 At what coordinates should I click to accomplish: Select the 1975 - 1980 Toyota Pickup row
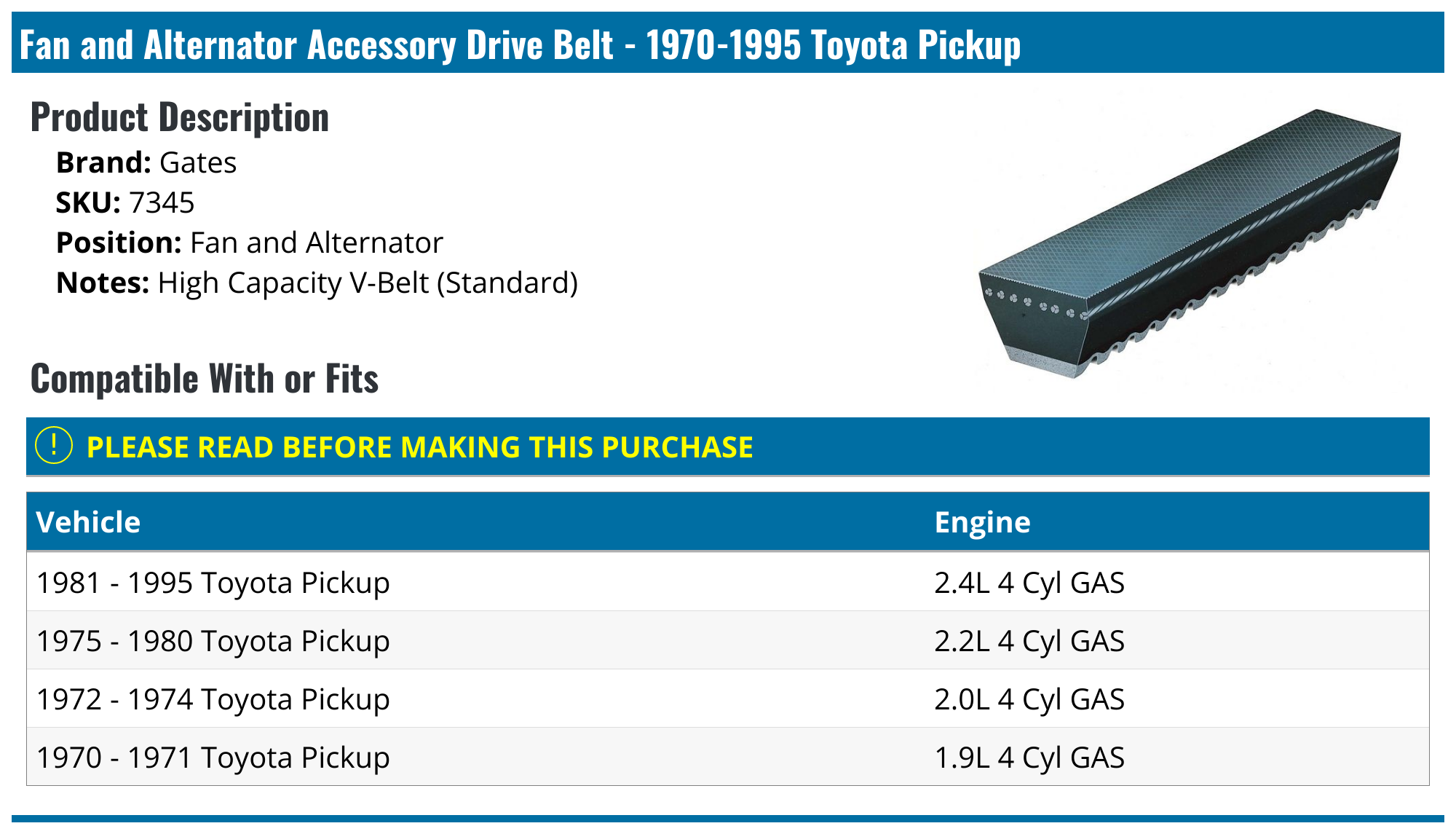click(213, 641)
